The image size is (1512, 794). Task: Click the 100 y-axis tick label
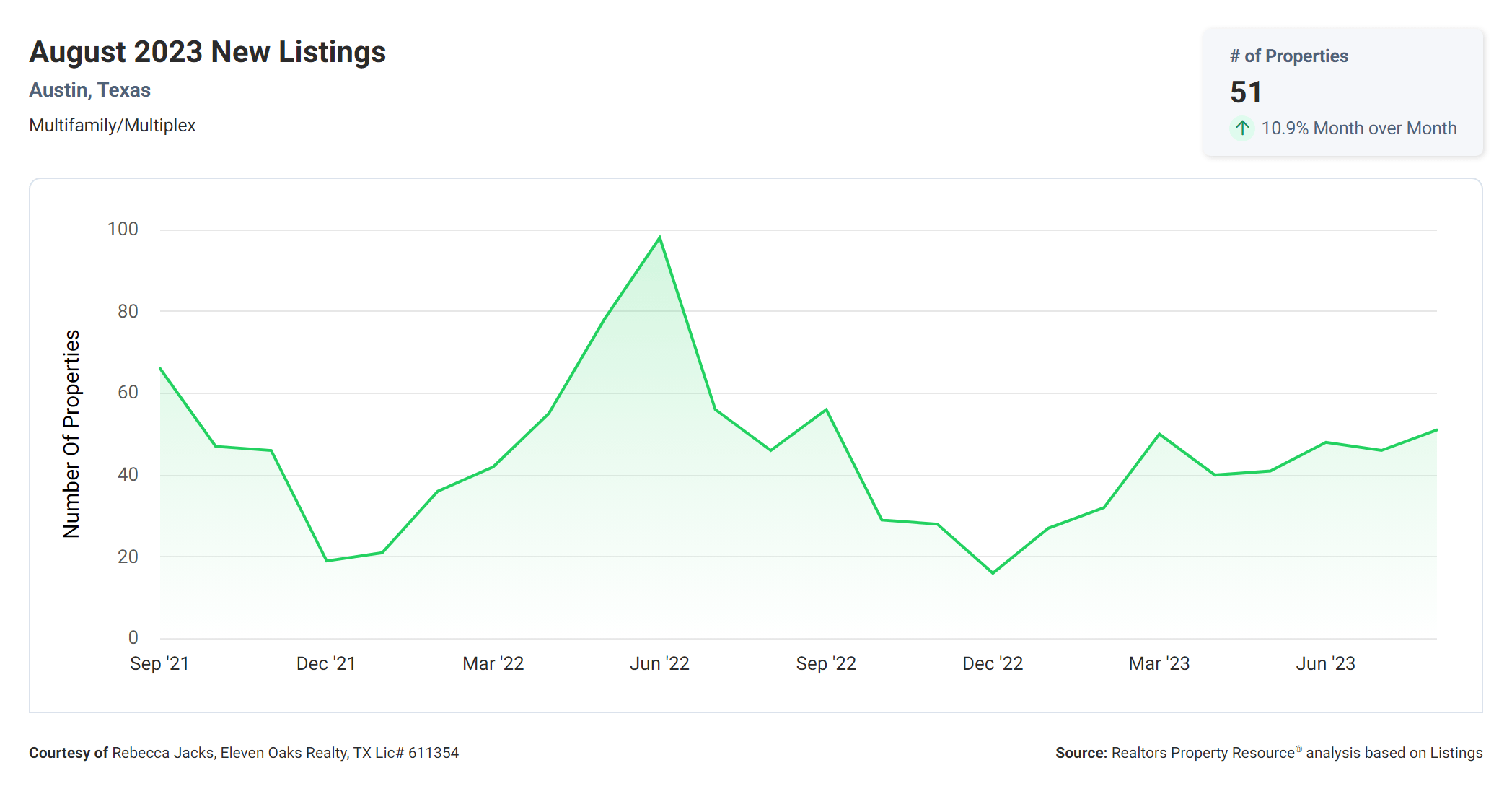pos(123,230)
